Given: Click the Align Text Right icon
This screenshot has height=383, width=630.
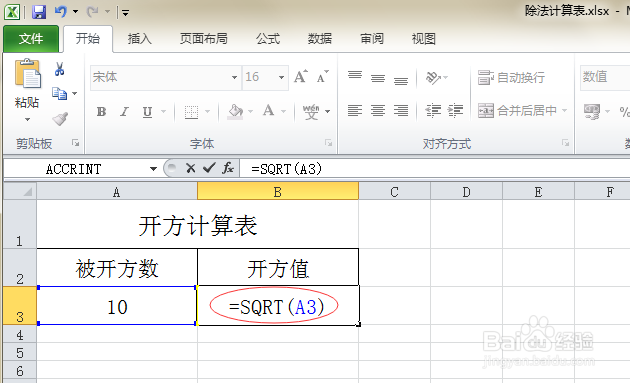Looking at the screenshot, I should [x=401, y=110].
